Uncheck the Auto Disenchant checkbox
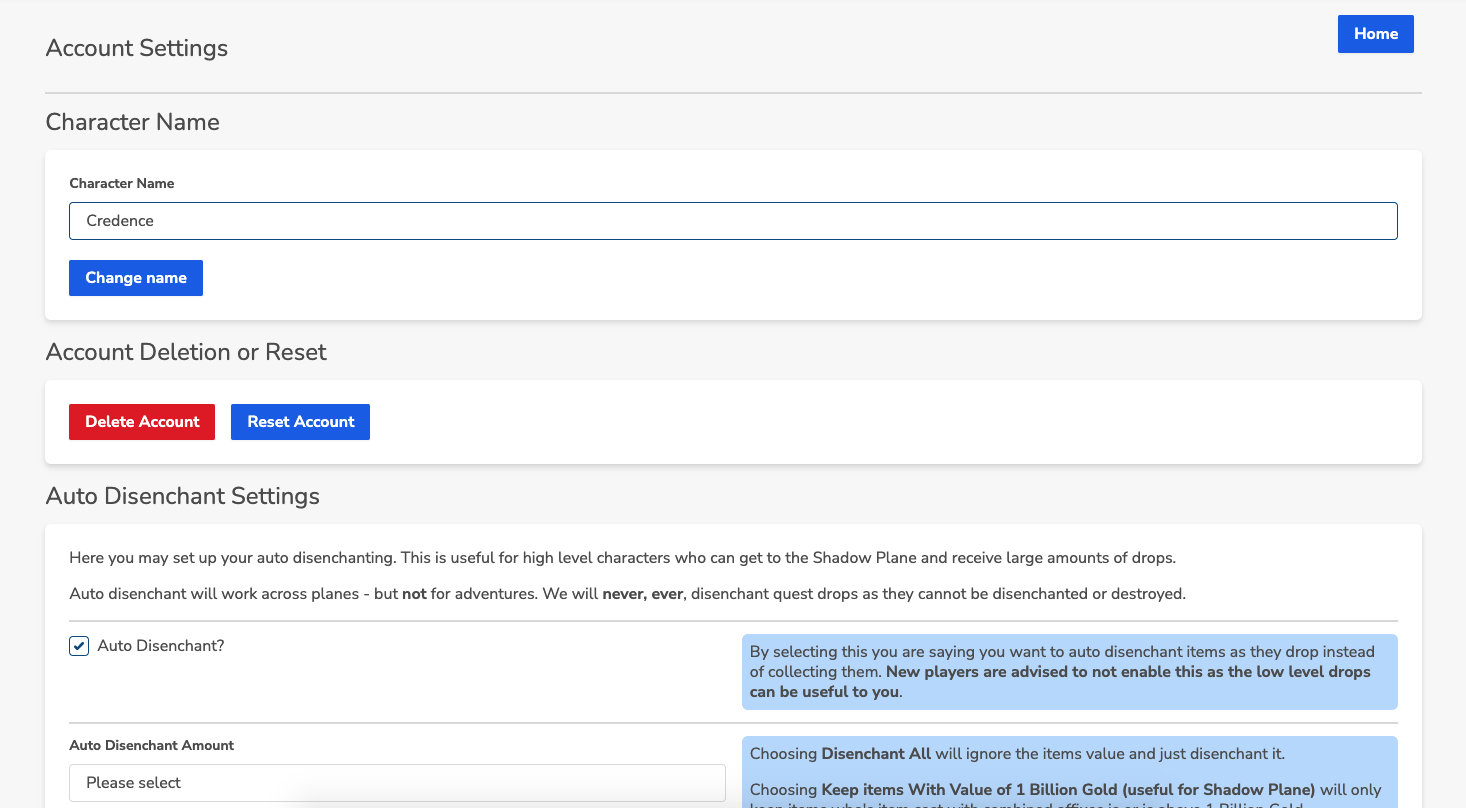 pos(79,646)
